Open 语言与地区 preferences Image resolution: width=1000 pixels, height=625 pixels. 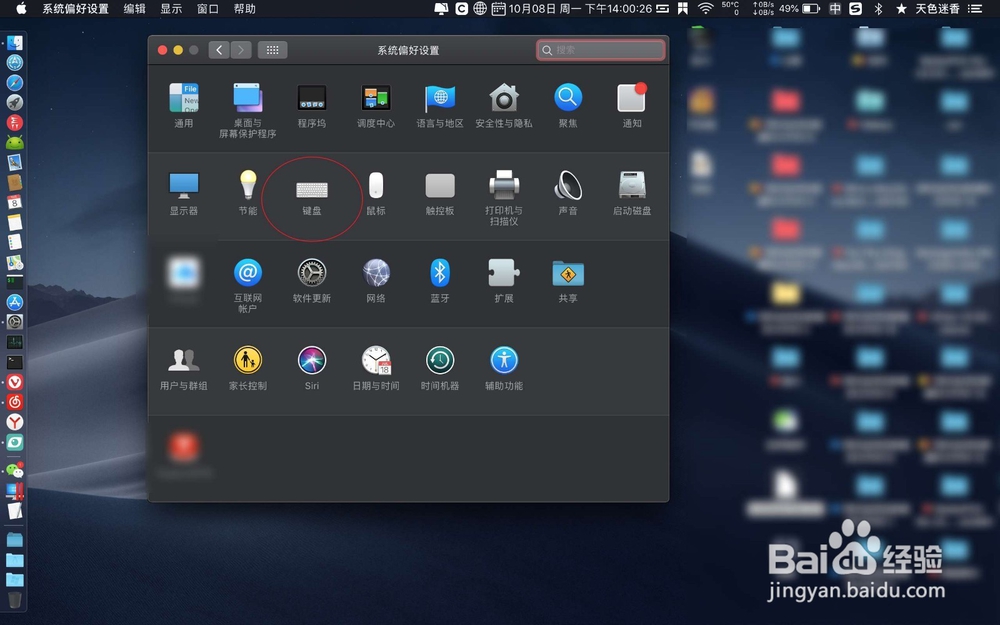coord(440,105)
